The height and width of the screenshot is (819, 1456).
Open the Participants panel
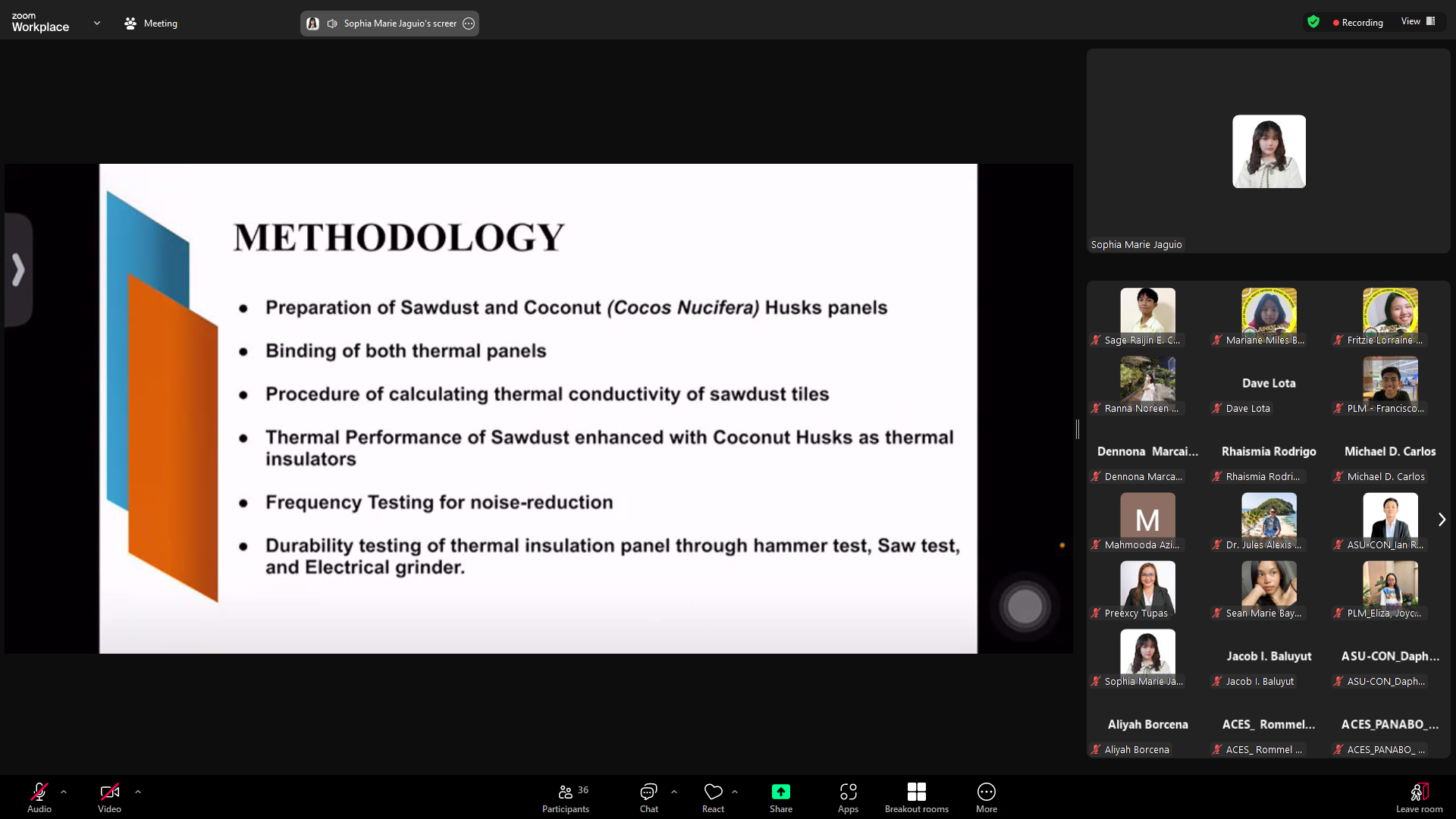(x=565, y=797)
